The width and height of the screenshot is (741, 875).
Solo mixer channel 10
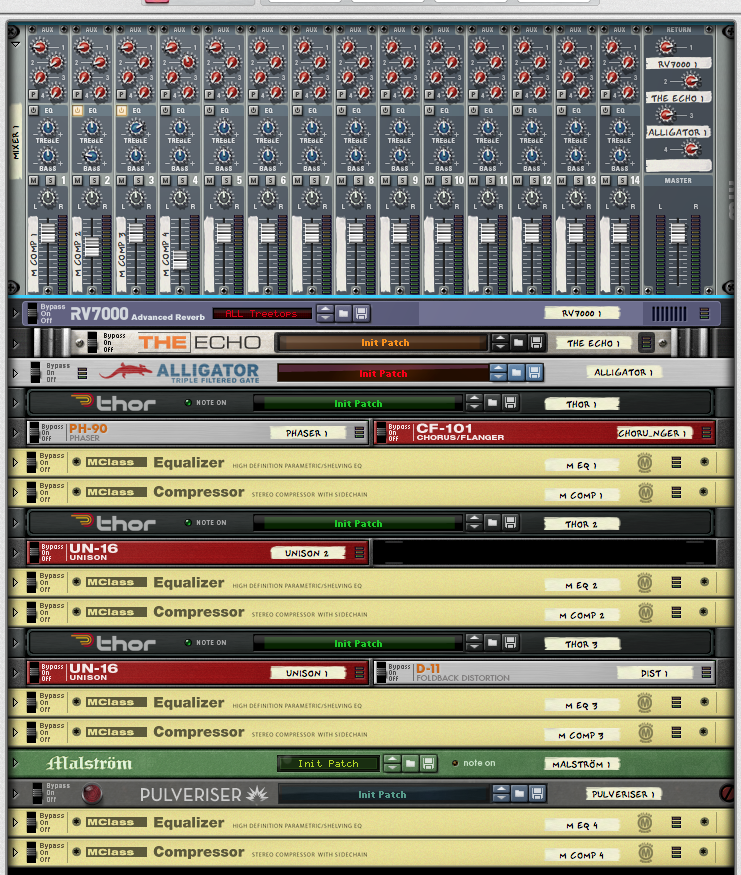(446, 181)
